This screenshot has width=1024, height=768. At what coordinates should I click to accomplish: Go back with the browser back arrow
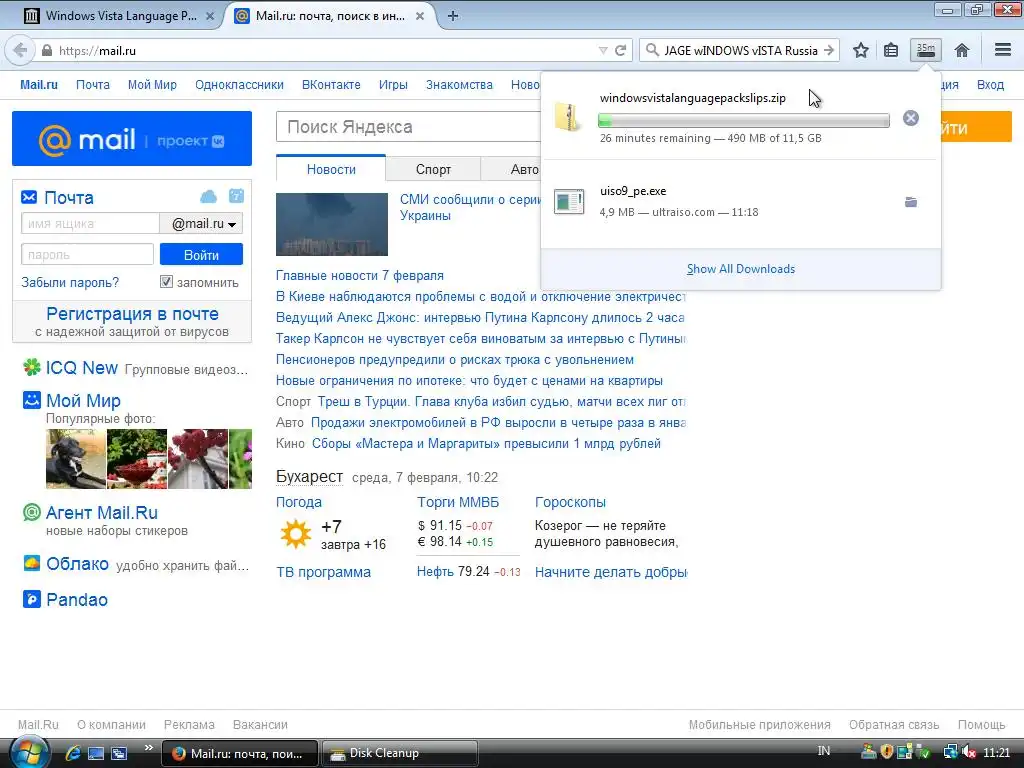point(20,50)
